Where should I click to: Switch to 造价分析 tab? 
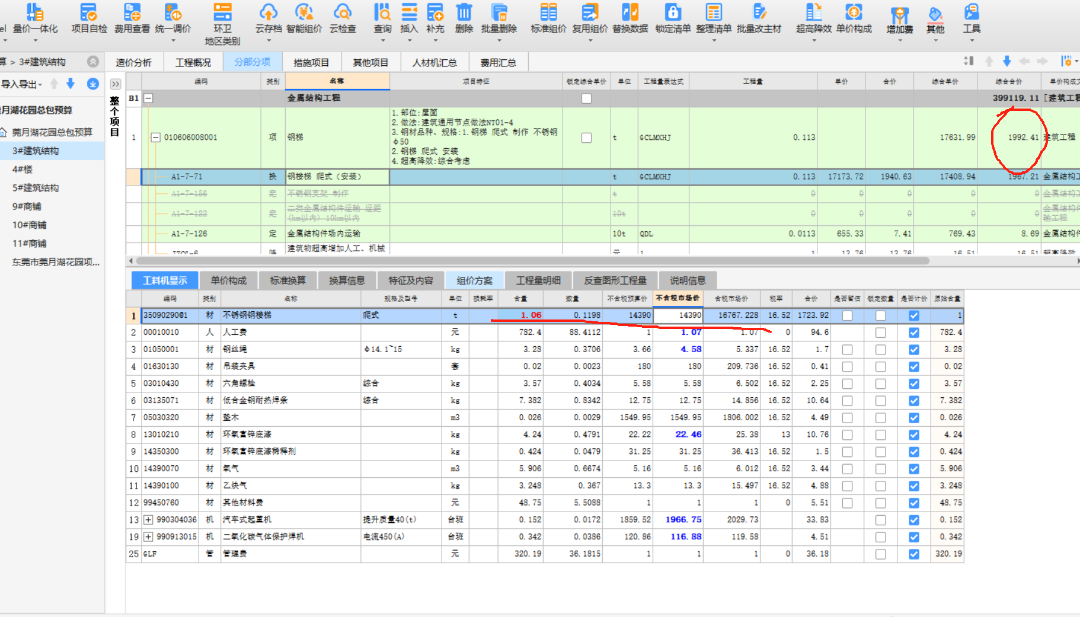[134, 62]
